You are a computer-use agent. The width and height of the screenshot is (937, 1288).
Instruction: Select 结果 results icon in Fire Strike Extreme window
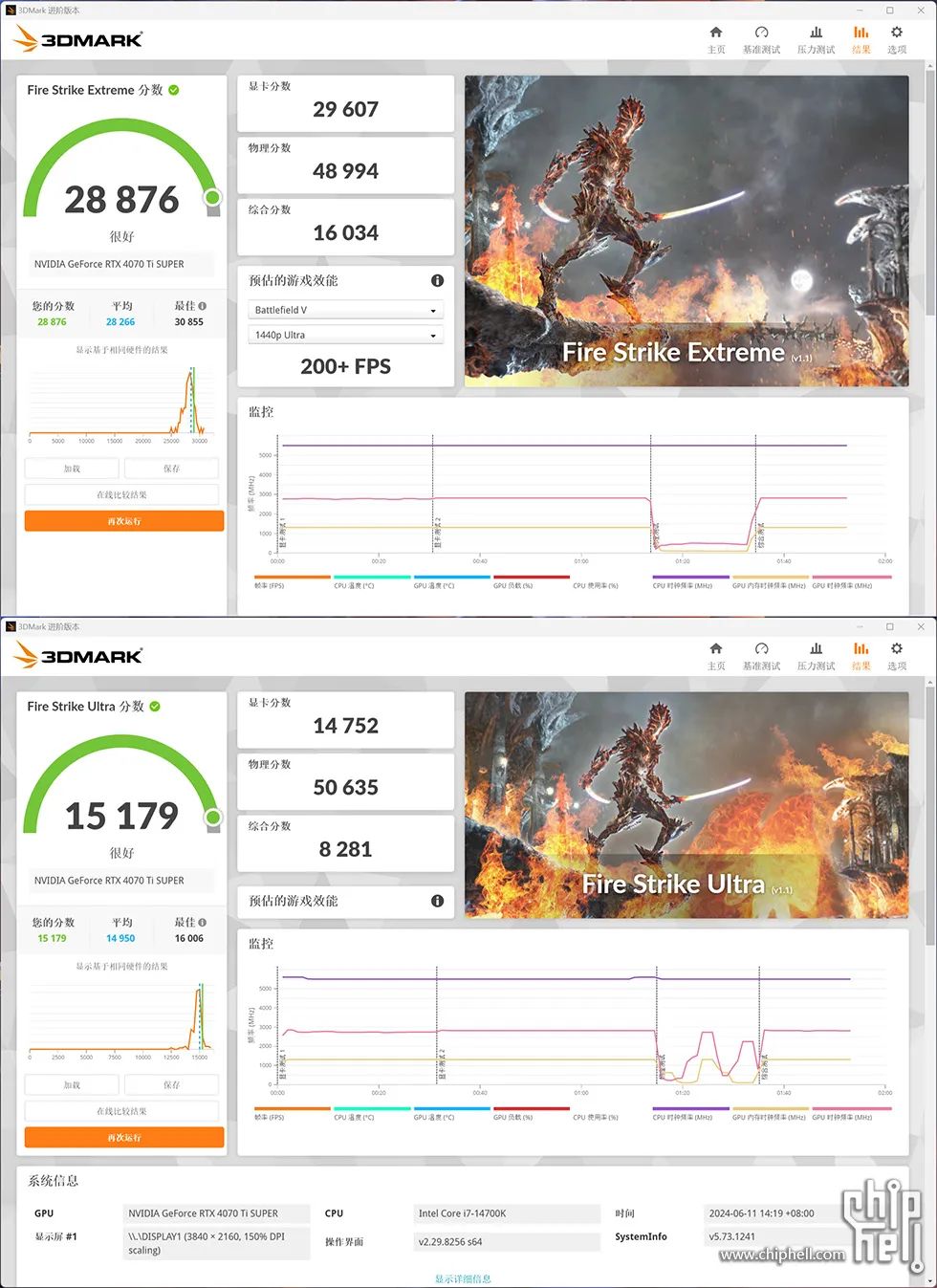coord(861,39)
